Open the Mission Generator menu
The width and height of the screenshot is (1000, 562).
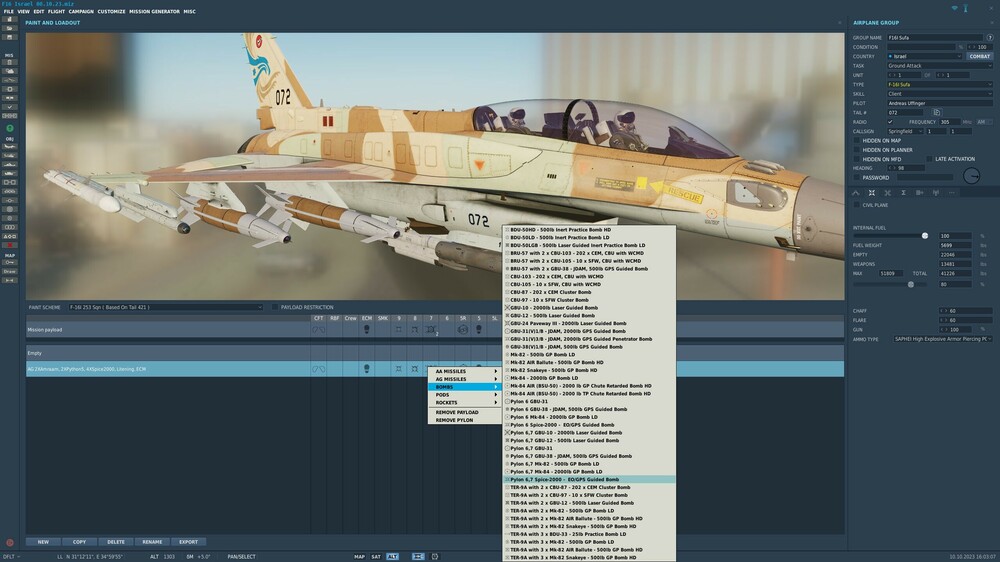(x=154, y=11)
